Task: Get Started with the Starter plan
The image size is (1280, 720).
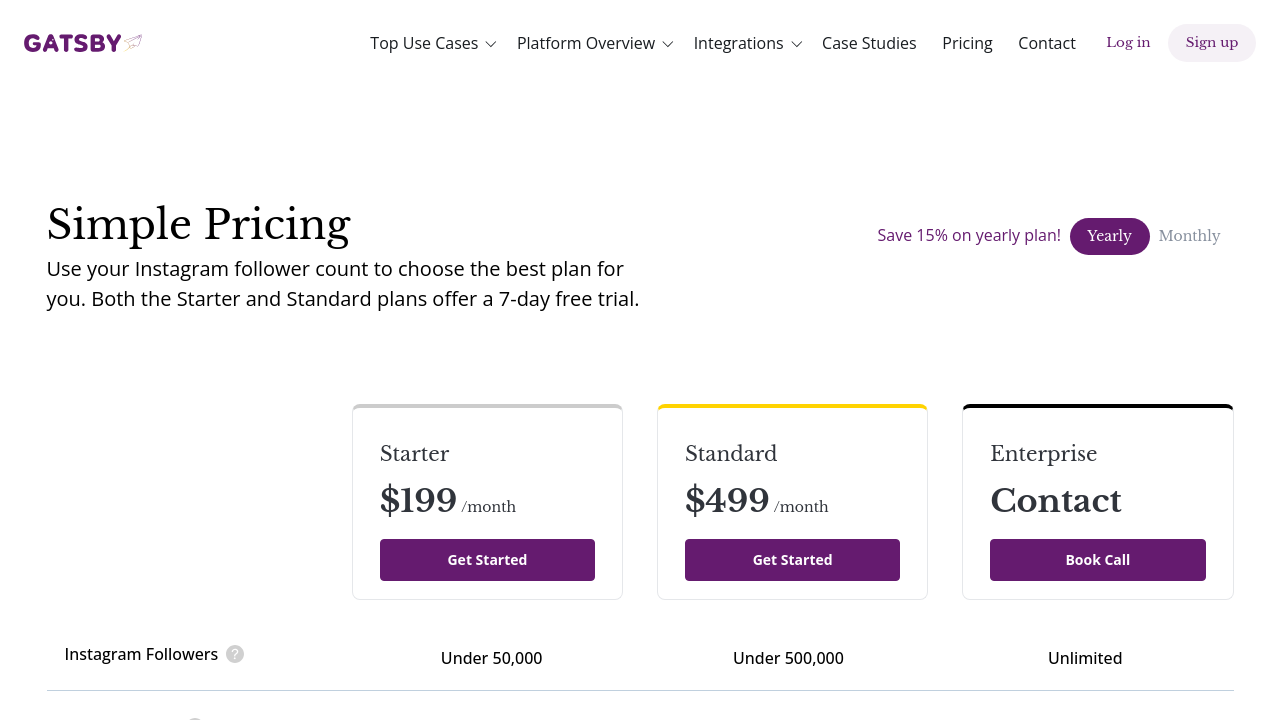Action: coord(487,560)
